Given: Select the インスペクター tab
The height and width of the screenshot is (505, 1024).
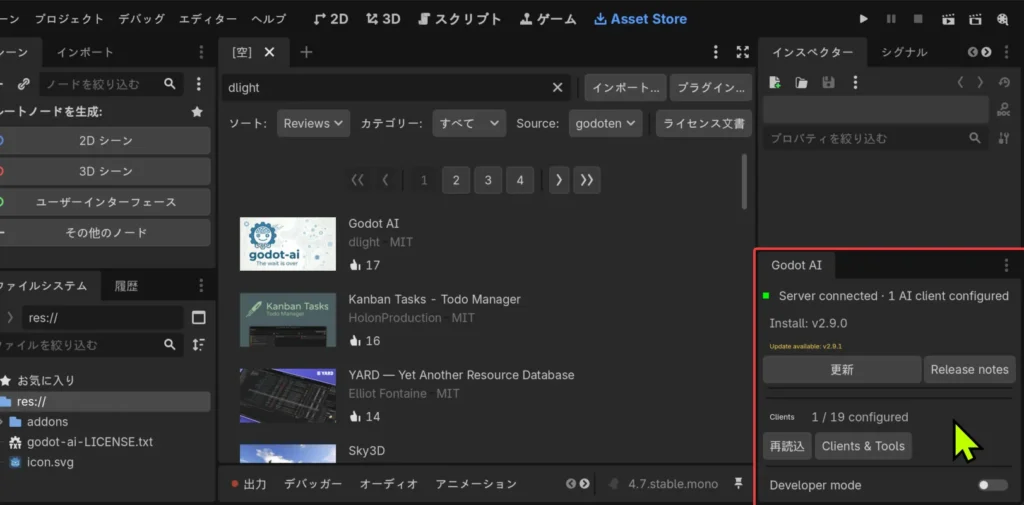Looking at the screenshot, I should (x=812, y=52).
